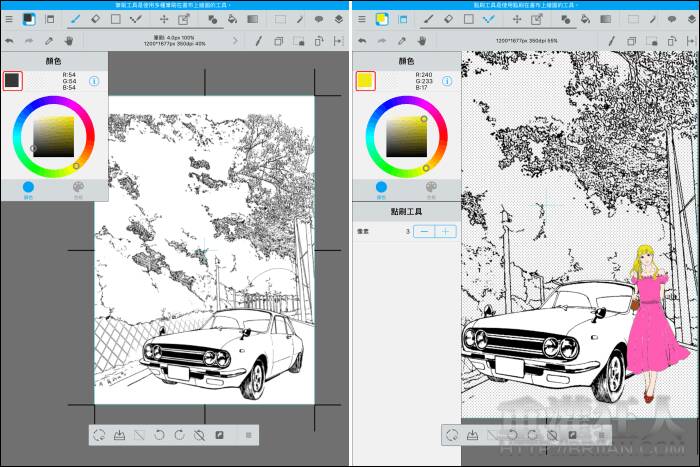The height and width of the screenshot is (467, 700).
Task: Select the Move tool in the right window
Action: pos(517,19)
